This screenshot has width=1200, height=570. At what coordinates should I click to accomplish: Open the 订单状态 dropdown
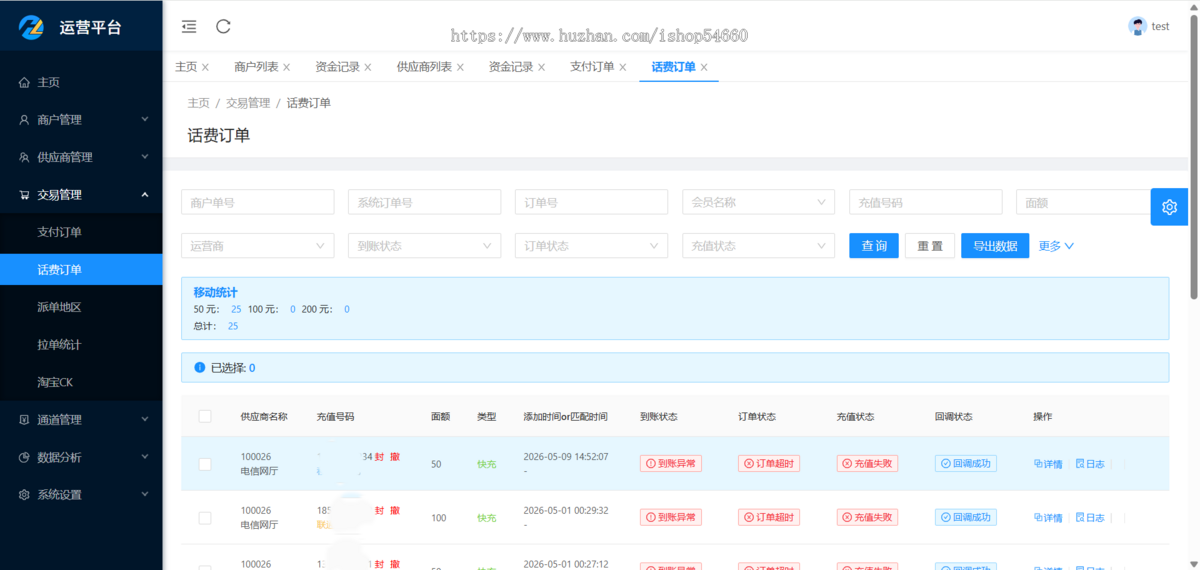pyautogui.click(x=591, y=245)
